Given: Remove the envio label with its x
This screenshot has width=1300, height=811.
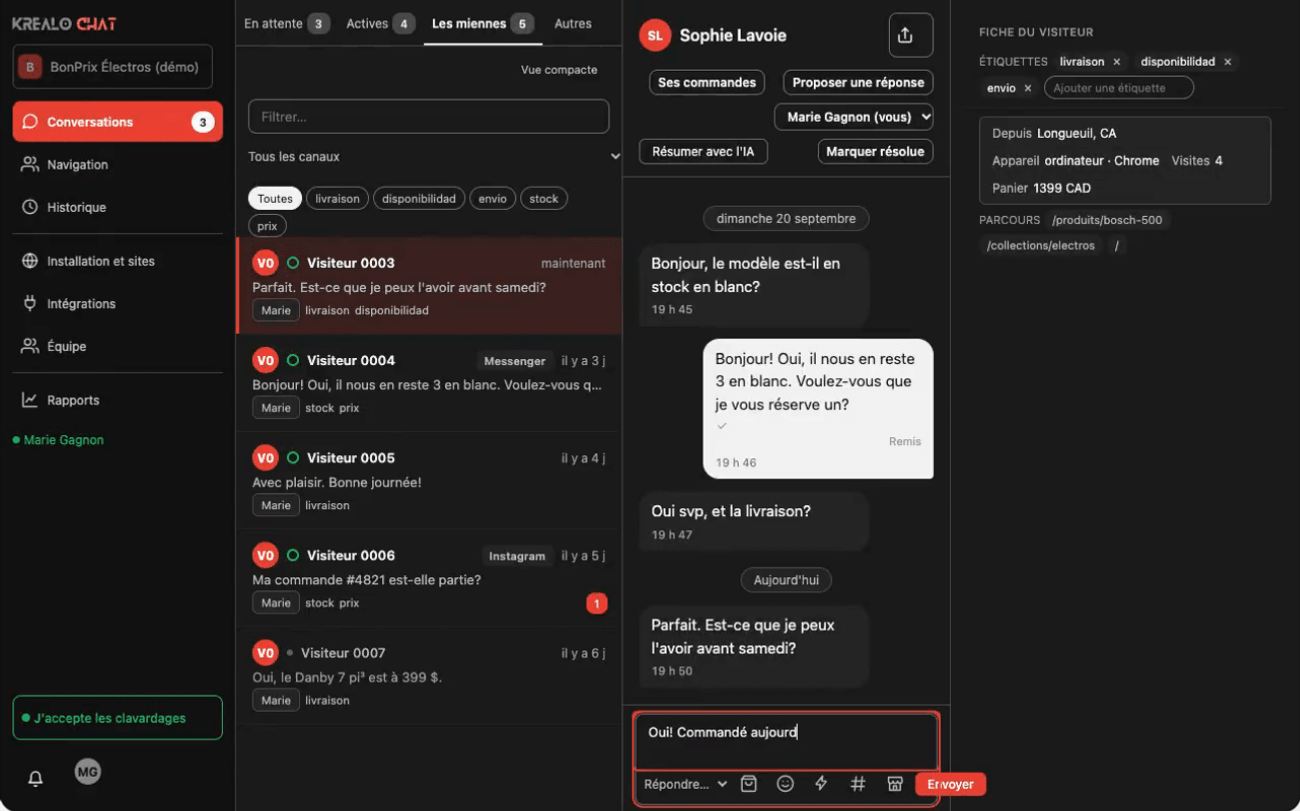Looking at the screenshot, I should coord(1027,88).
